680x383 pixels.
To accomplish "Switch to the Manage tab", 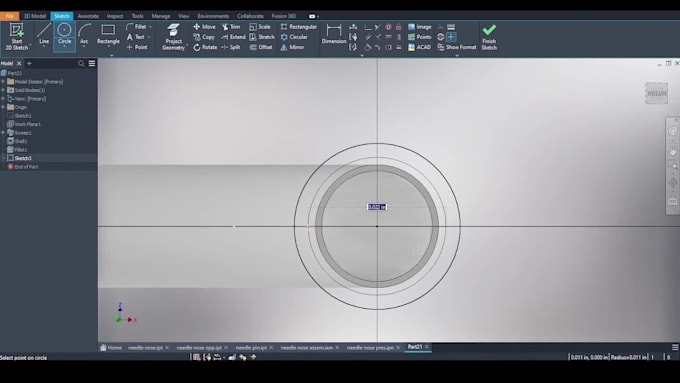I will pyautogui.click(x=161, y=16).
